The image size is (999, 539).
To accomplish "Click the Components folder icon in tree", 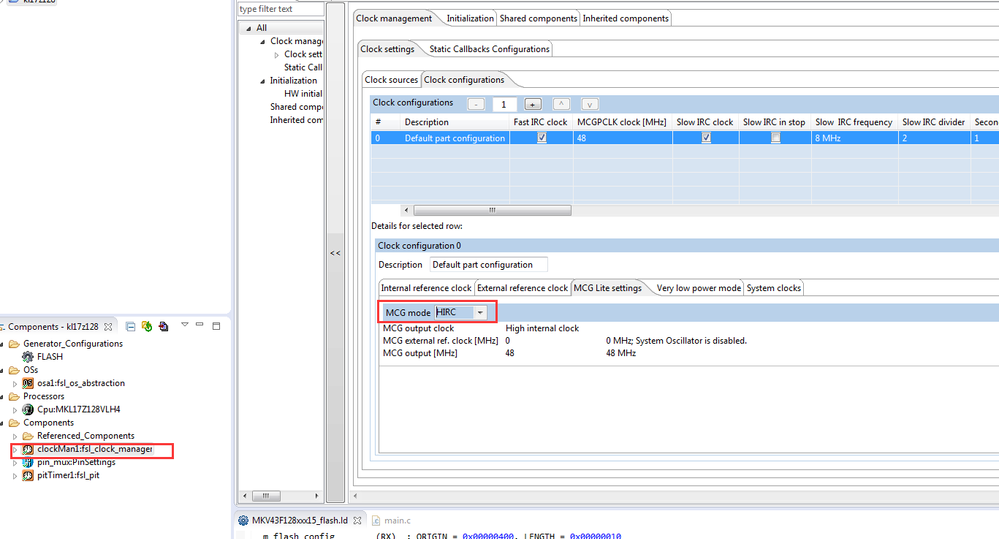I will coord(14,422).
